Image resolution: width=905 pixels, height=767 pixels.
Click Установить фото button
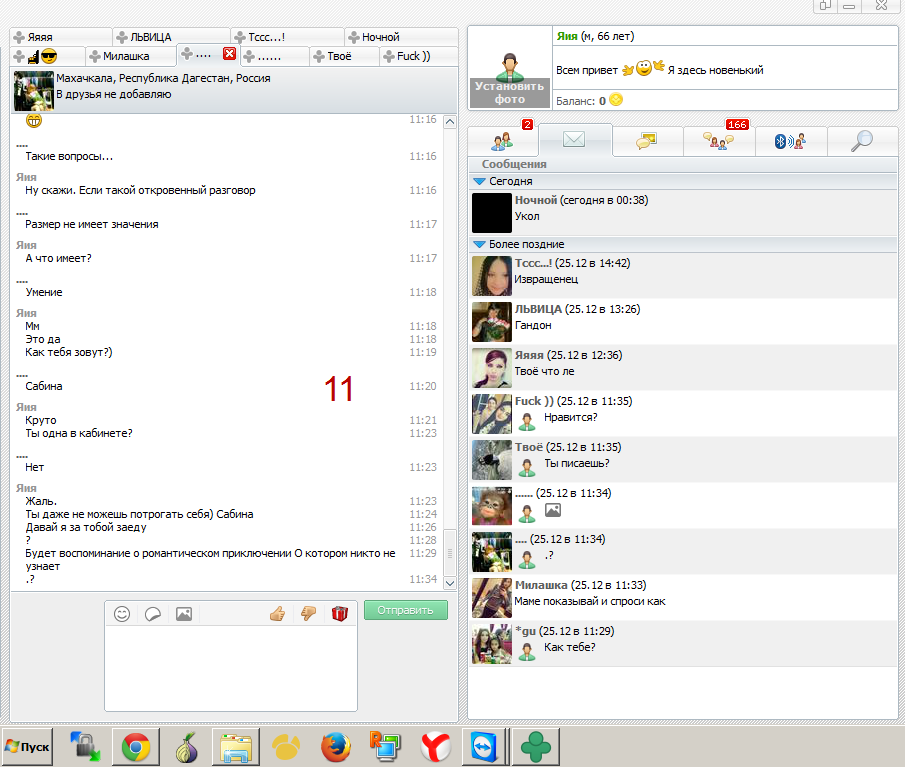[509, 92]
